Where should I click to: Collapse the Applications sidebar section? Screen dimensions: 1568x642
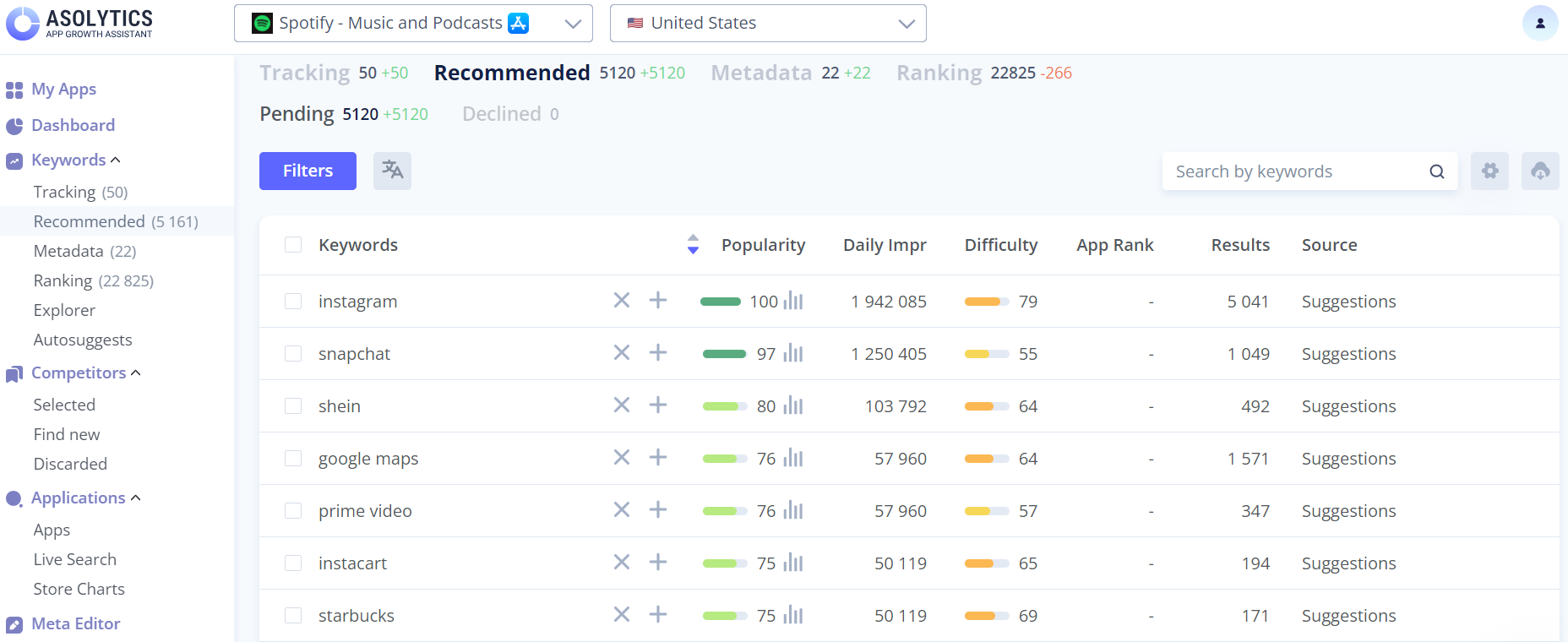(136, 498)
